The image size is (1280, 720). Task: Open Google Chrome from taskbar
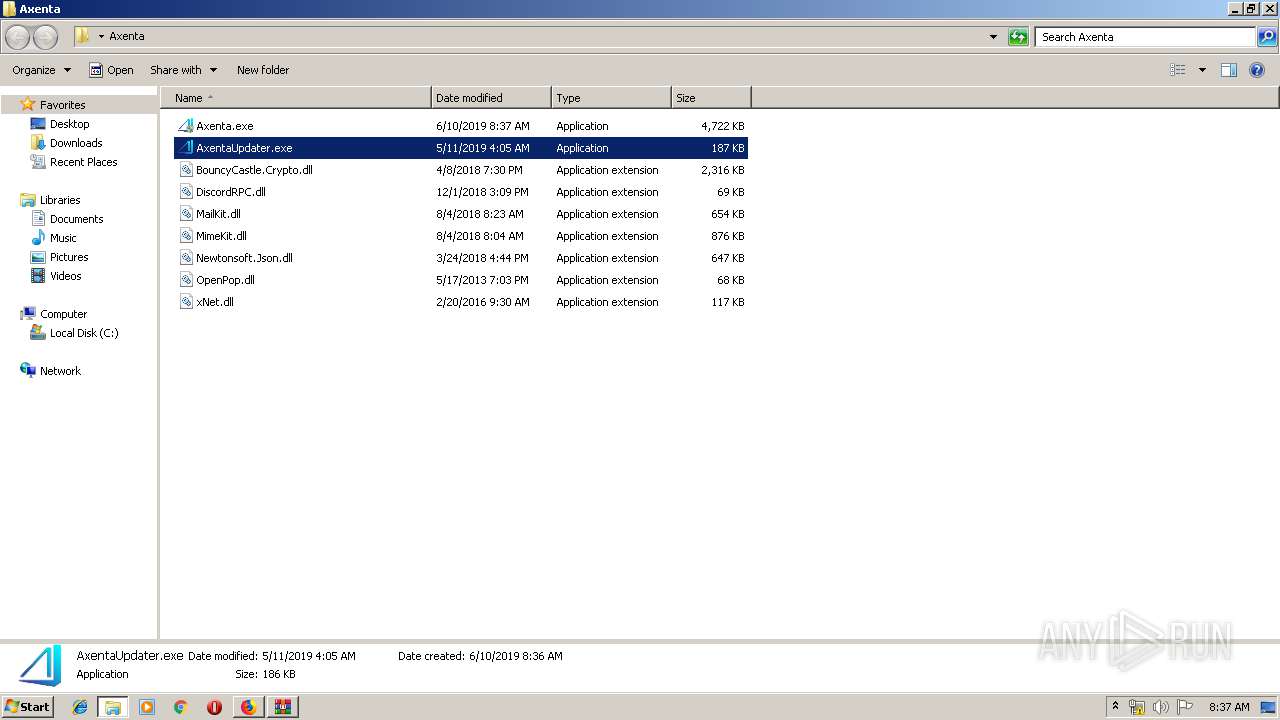click(181, 707)
